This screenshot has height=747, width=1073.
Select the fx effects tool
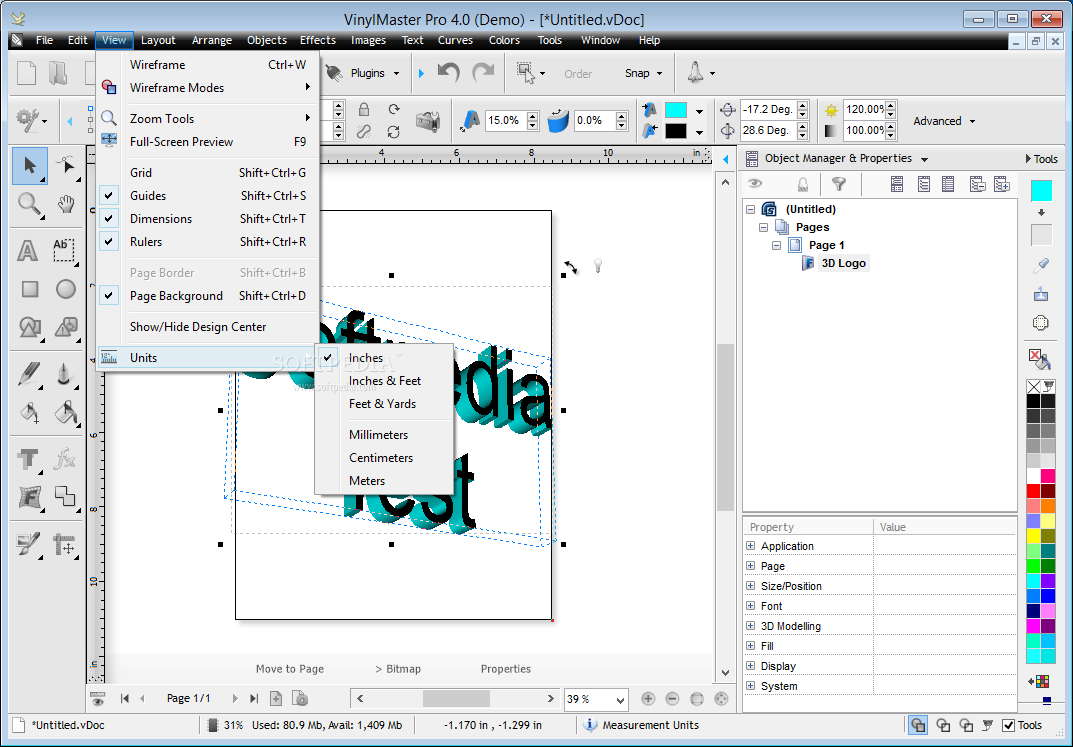click(64, 459)
